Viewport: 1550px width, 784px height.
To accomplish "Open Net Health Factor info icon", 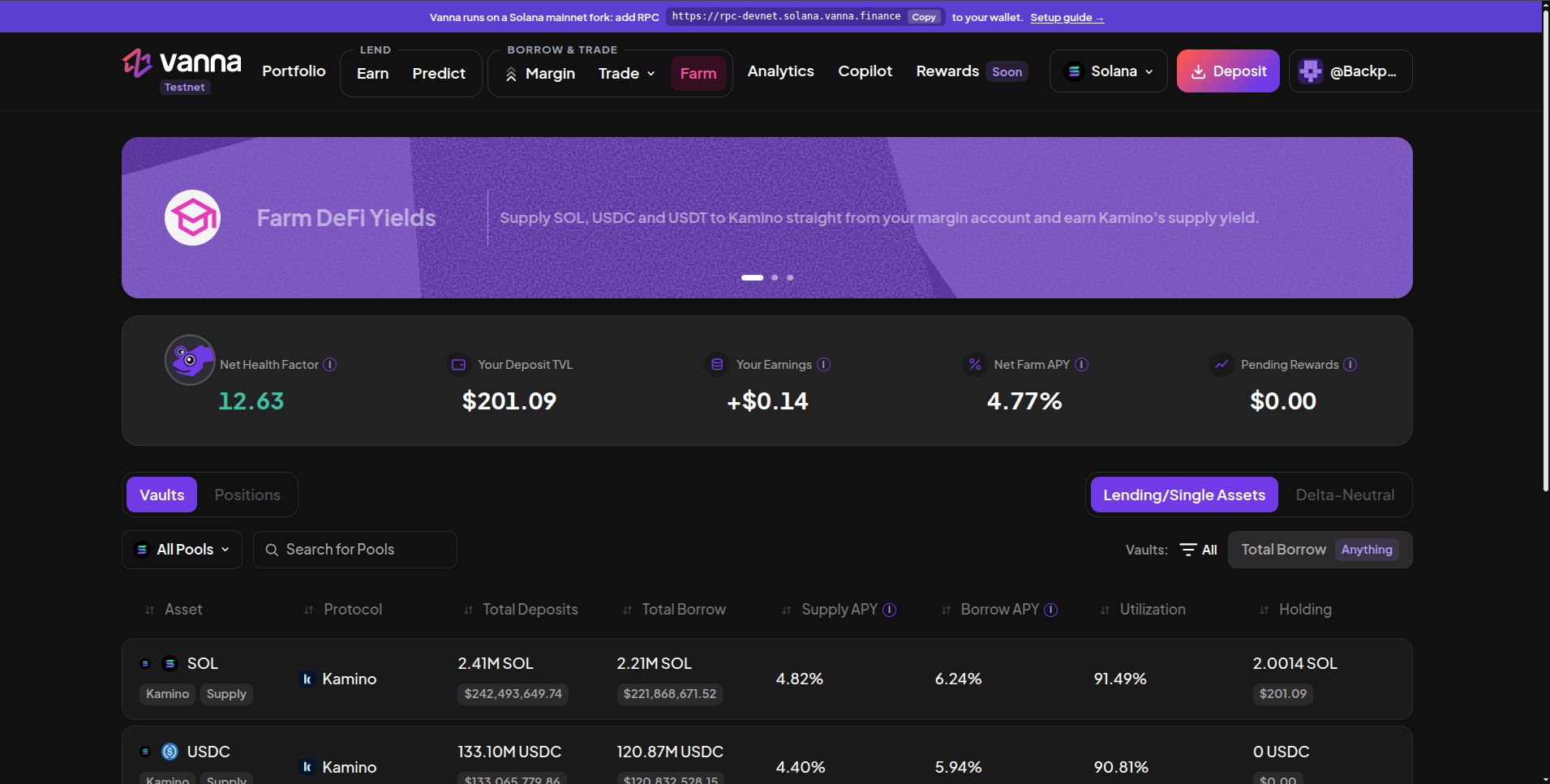I will click(330, 365).
